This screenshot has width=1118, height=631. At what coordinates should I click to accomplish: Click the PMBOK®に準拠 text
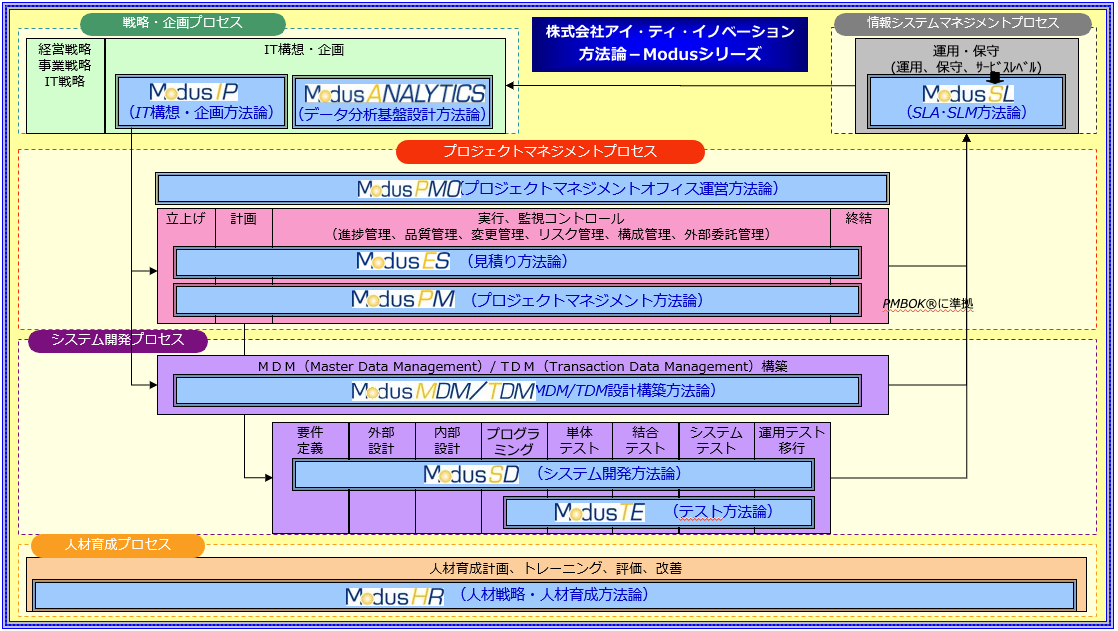[927, 303]
